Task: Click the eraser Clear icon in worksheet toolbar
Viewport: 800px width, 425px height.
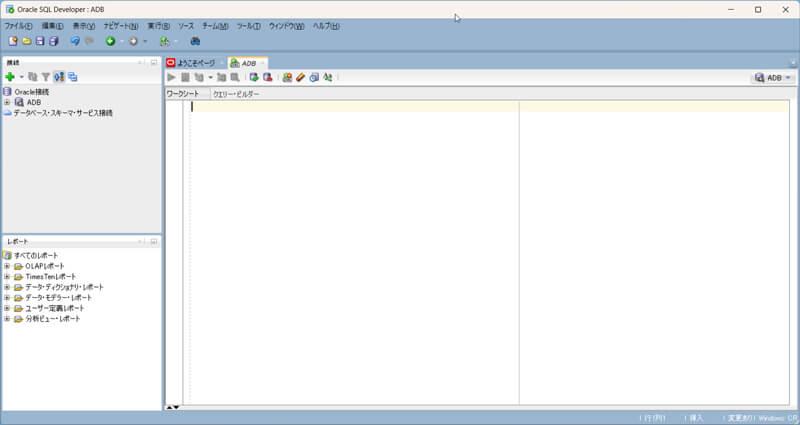Action: (301, 78)
